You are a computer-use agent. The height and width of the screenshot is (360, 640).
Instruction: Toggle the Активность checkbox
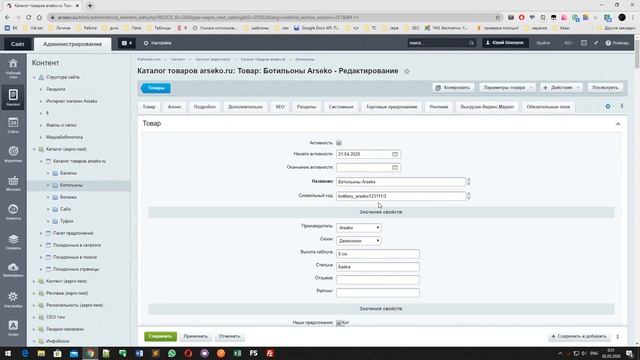[x=339, y=143]
